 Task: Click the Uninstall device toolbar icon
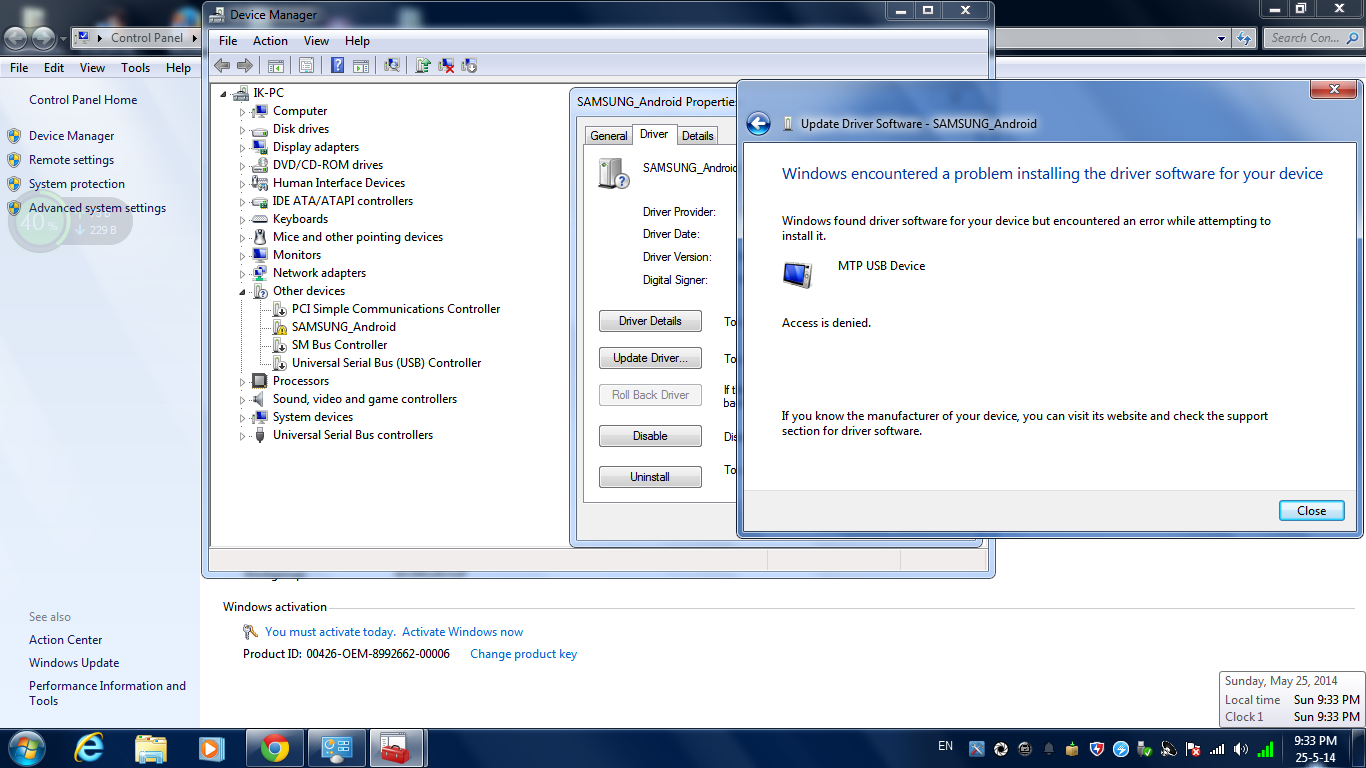pos(446,66)
